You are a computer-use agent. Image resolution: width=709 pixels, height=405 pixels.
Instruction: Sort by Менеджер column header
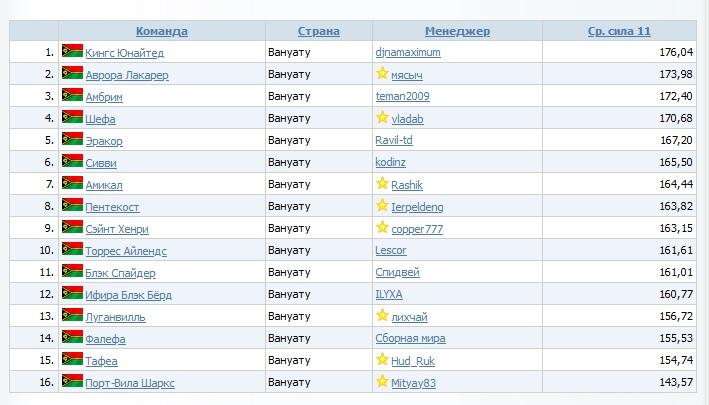[457, 31]
